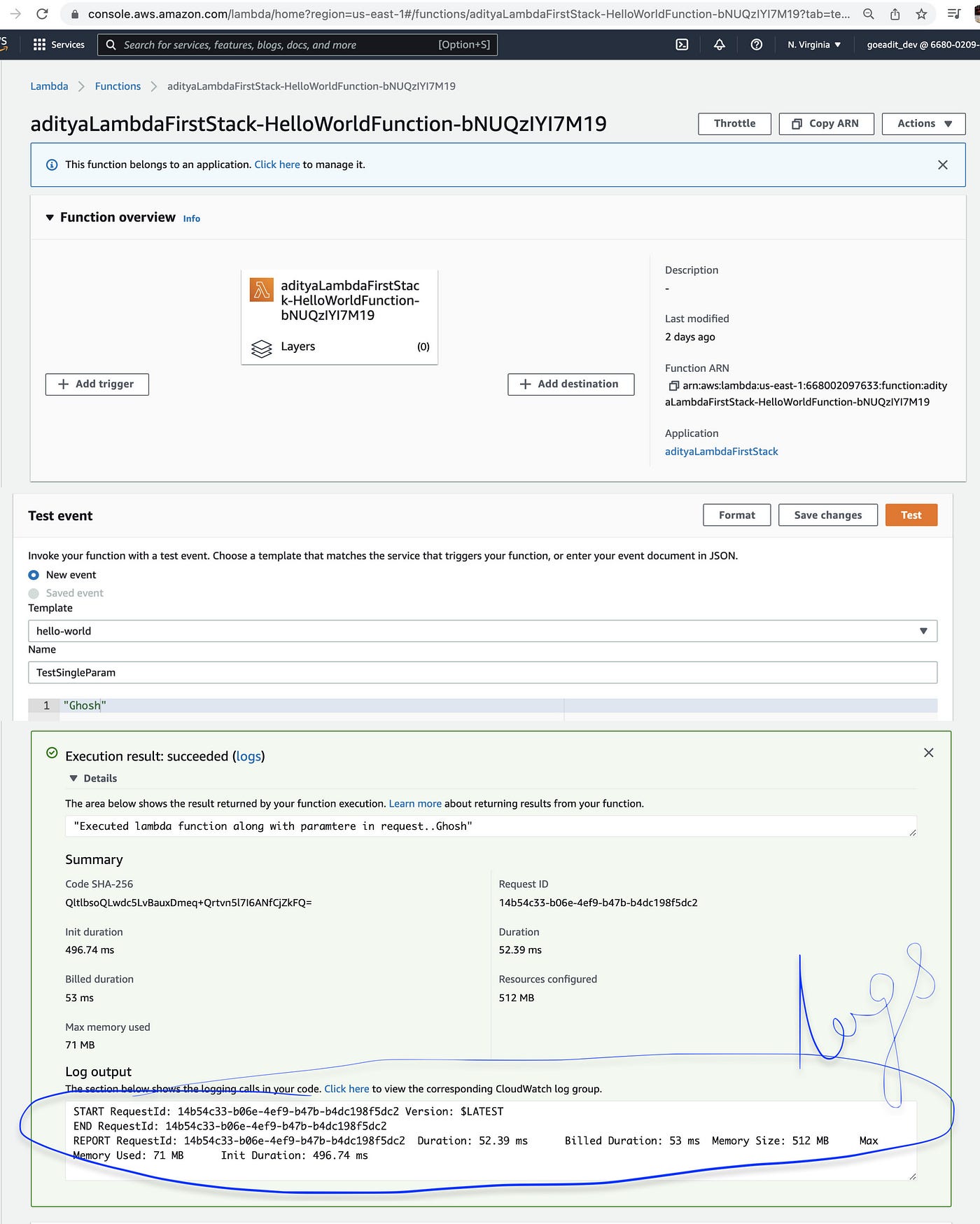Click the Init duration value 496.74 ms
980x1224 pixels.
[90, 950]
